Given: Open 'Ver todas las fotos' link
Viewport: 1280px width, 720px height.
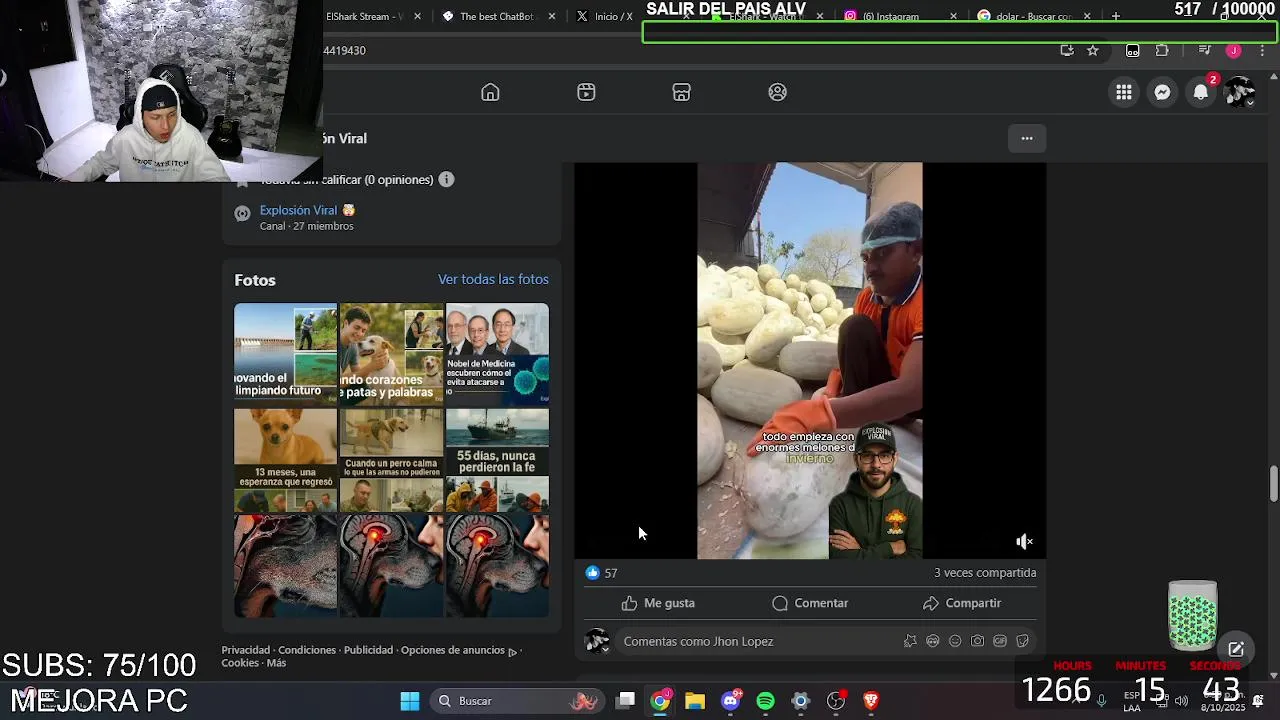Looking at the screenshot, I should click(x=493, y=279).
